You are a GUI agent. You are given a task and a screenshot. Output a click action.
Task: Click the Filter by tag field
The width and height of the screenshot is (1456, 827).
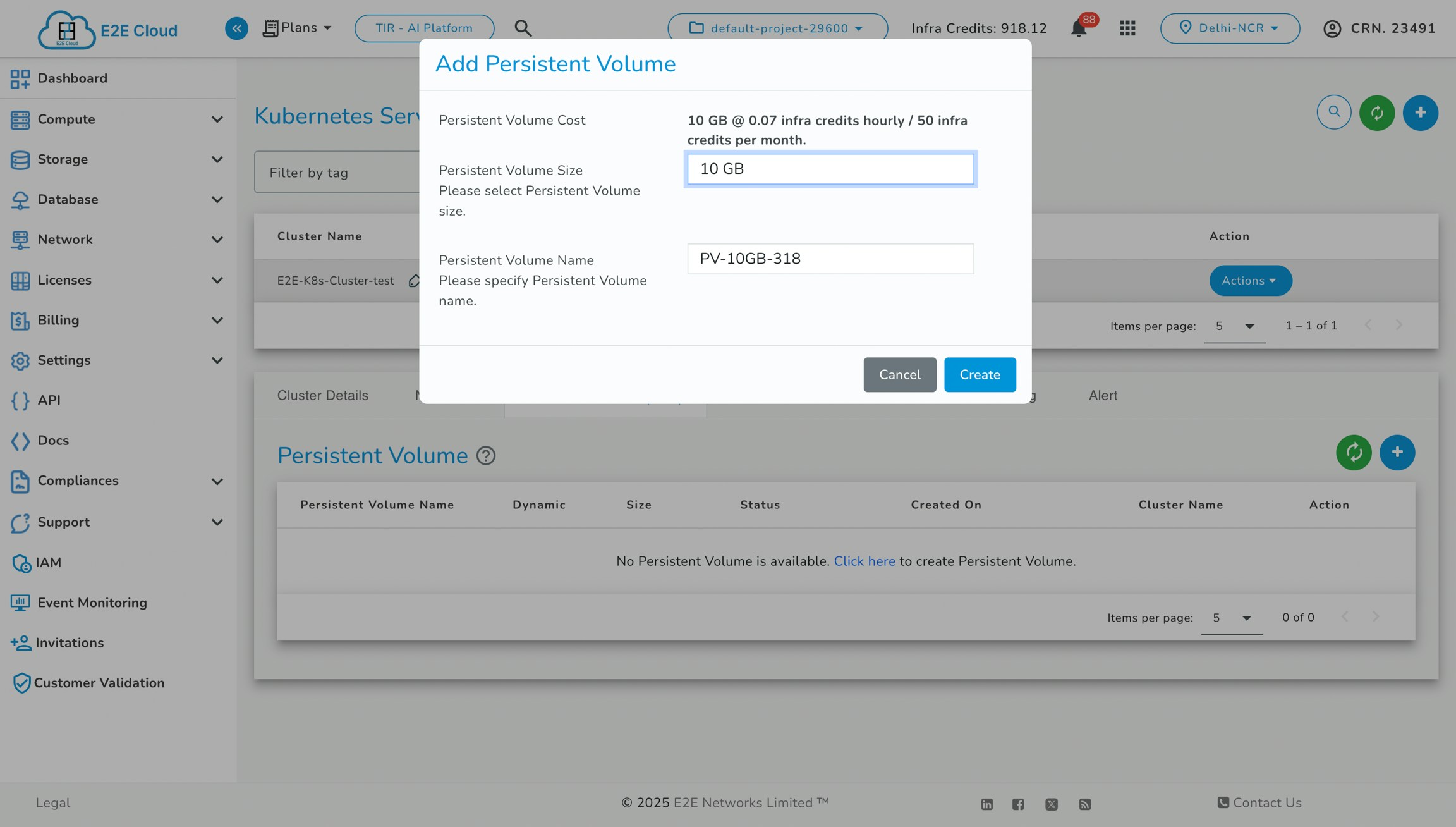click(x=337, y=172)
